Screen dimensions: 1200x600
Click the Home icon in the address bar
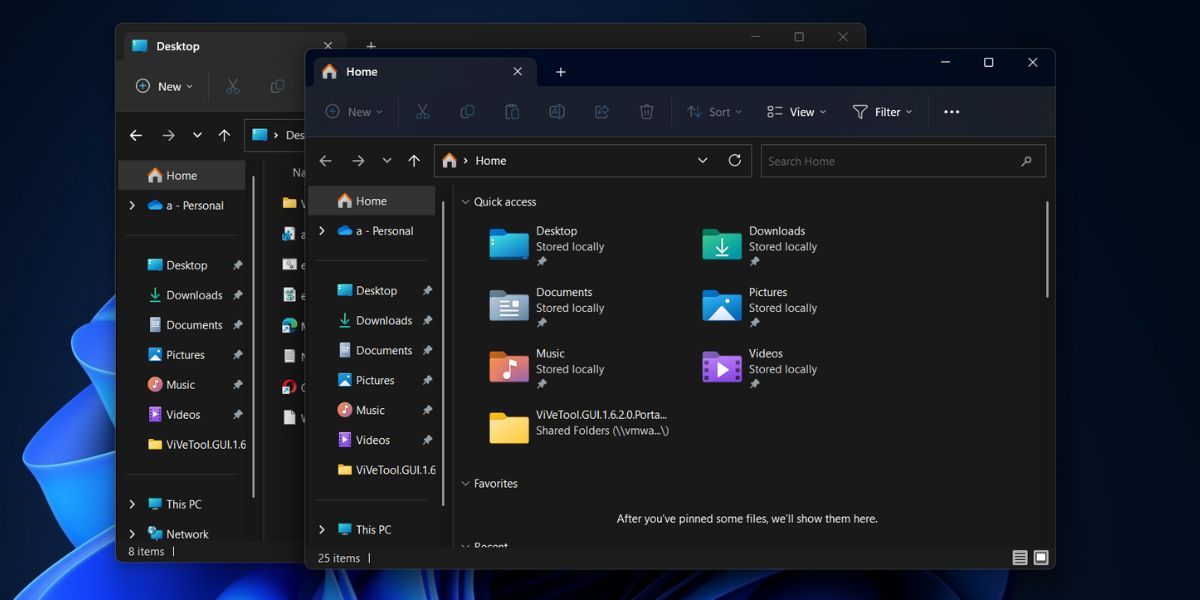click(x=449, y=160)
